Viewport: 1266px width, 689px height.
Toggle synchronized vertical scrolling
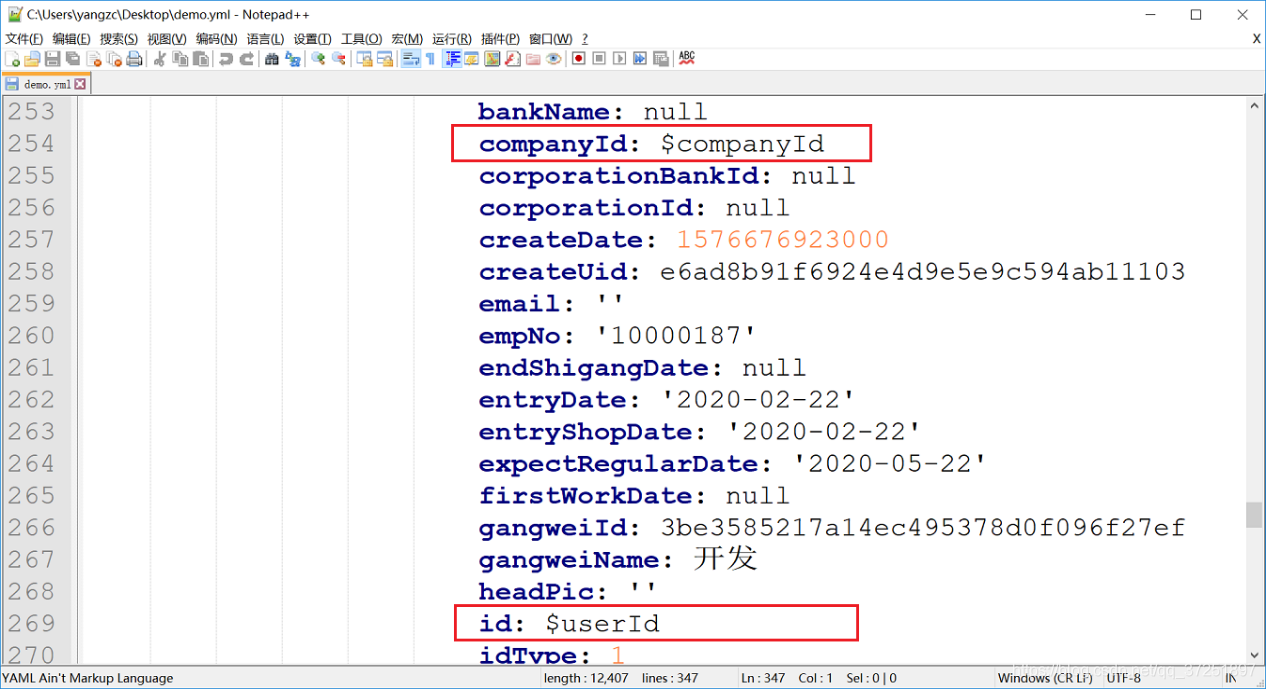coord(364,59)
